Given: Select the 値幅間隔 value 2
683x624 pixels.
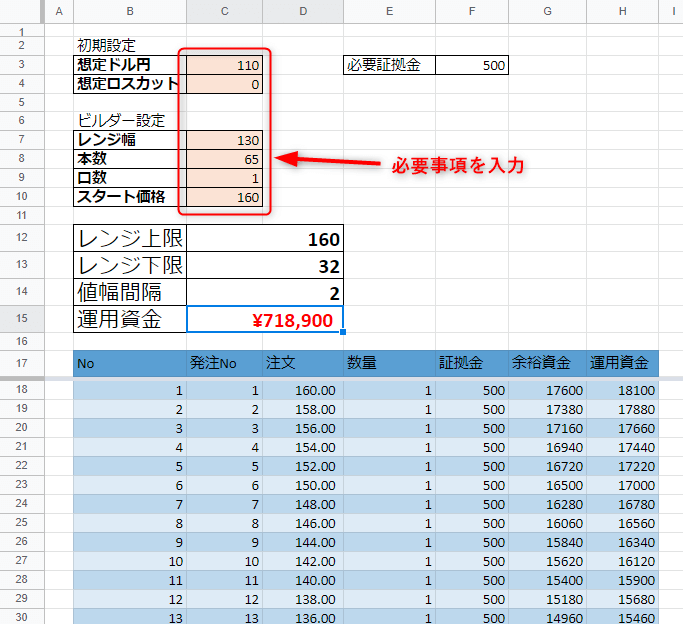Looking at the screenshot, I should (x=265, y=292).
